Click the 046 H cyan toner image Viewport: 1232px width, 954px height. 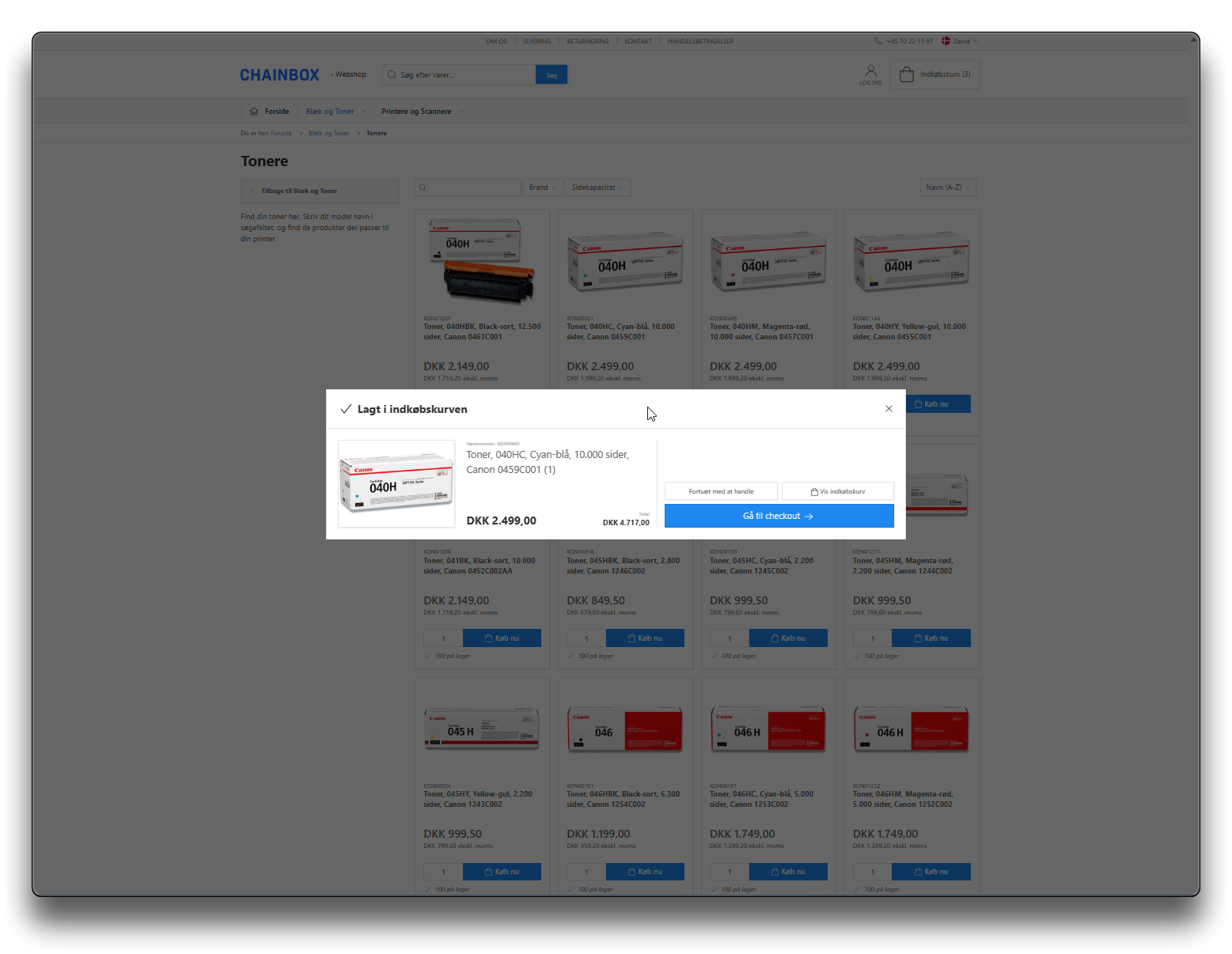point(768,729)
